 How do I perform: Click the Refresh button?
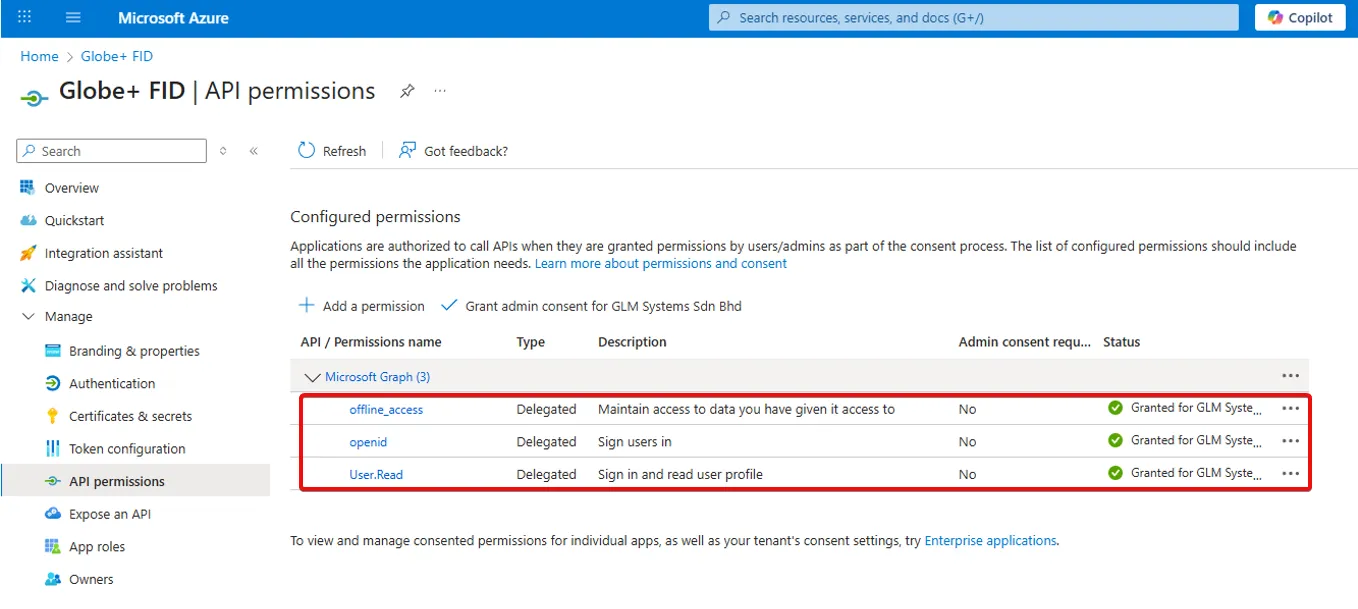pos(333,151)
